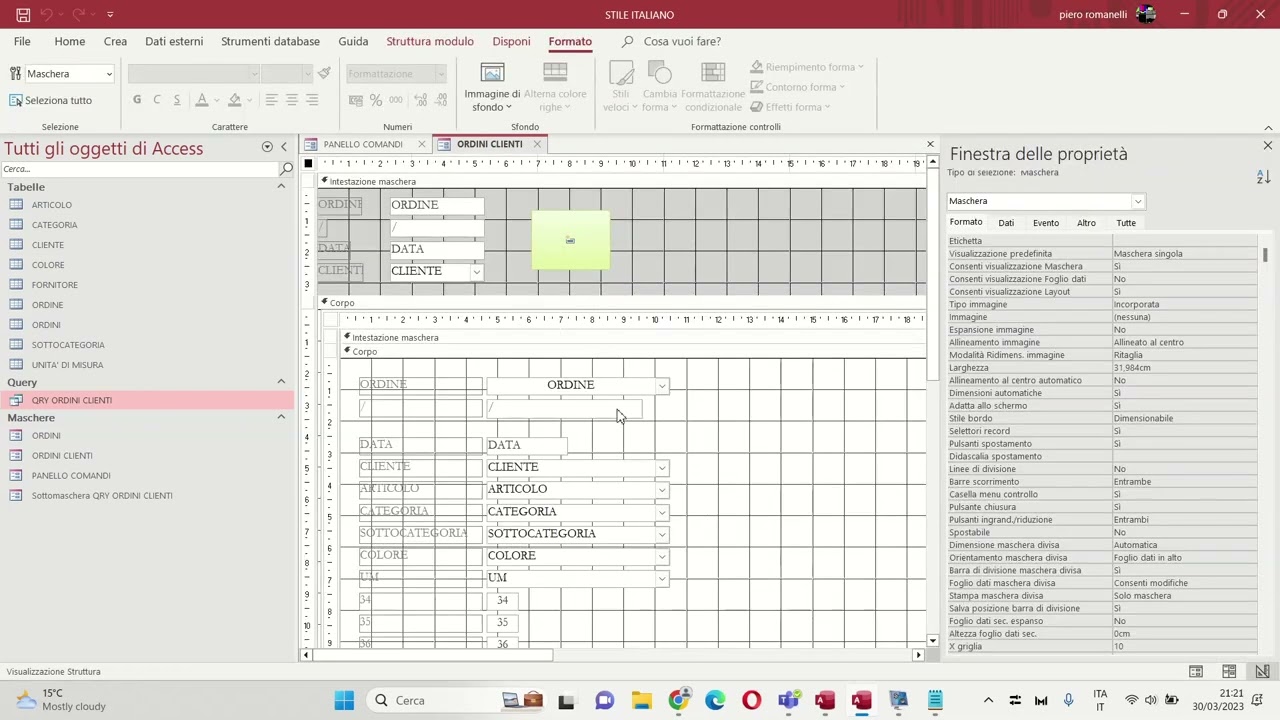
Task: Switch to the Crea ribbon tab
Action: (115, 41)
